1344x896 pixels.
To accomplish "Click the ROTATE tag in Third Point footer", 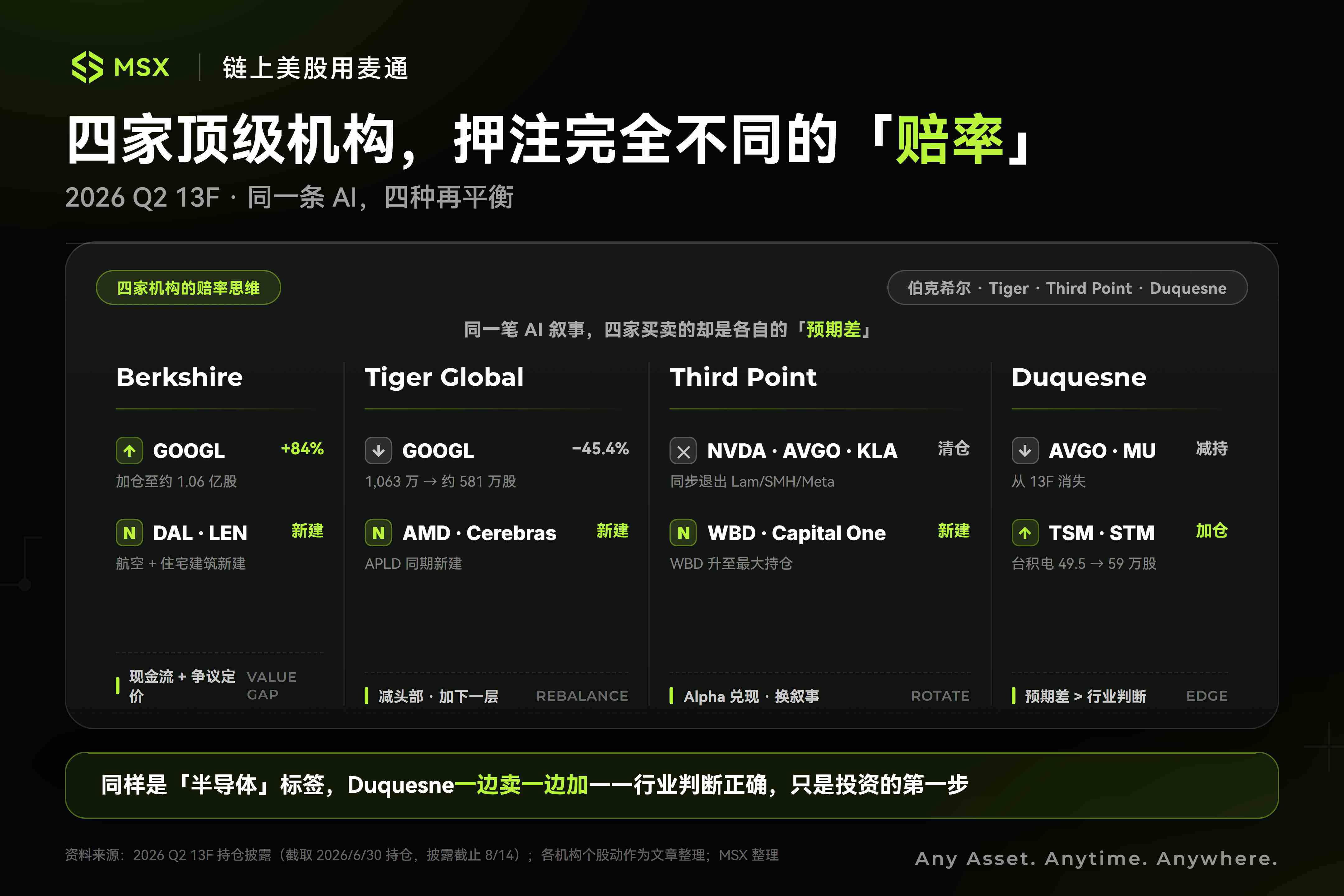I will (x=940, y=695).
